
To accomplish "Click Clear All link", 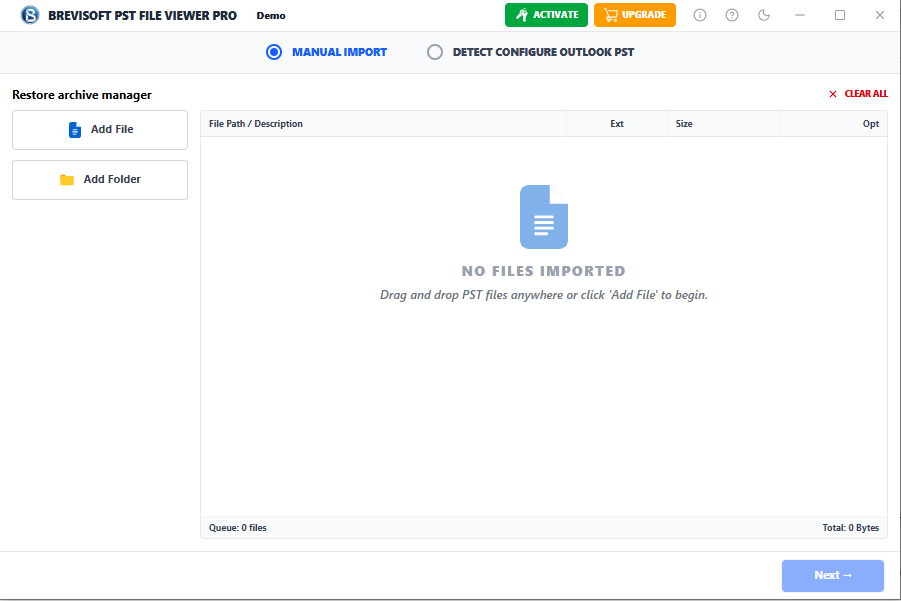I will 858,94.
